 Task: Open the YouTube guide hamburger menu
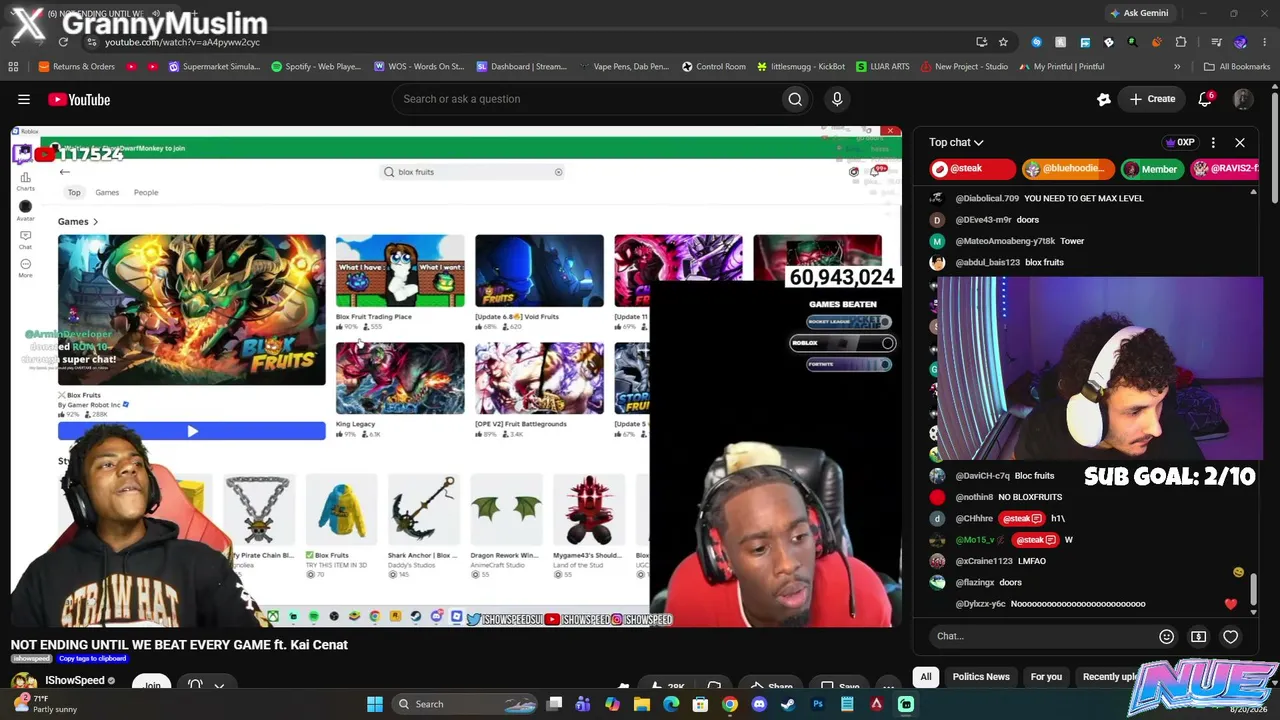click(24, 99)
